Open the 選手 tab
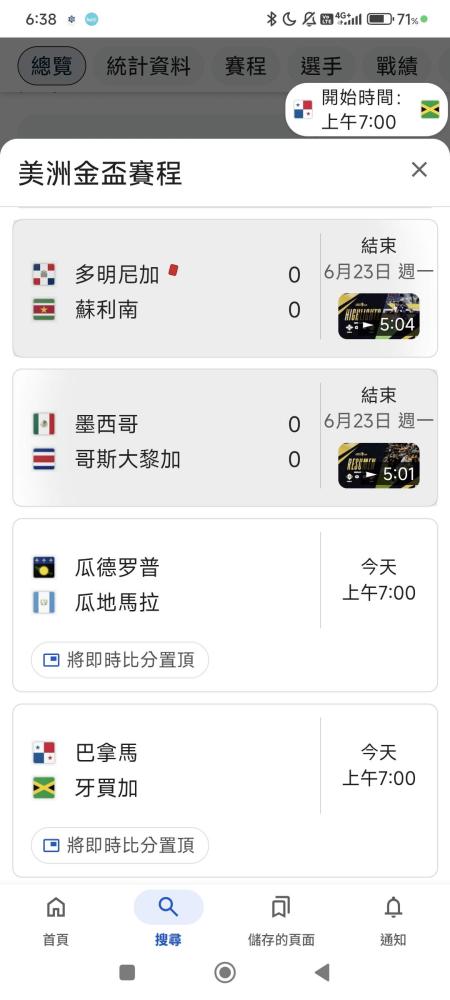The height and width of the screenshot is (1000, 450). click(x=321, y=66)
